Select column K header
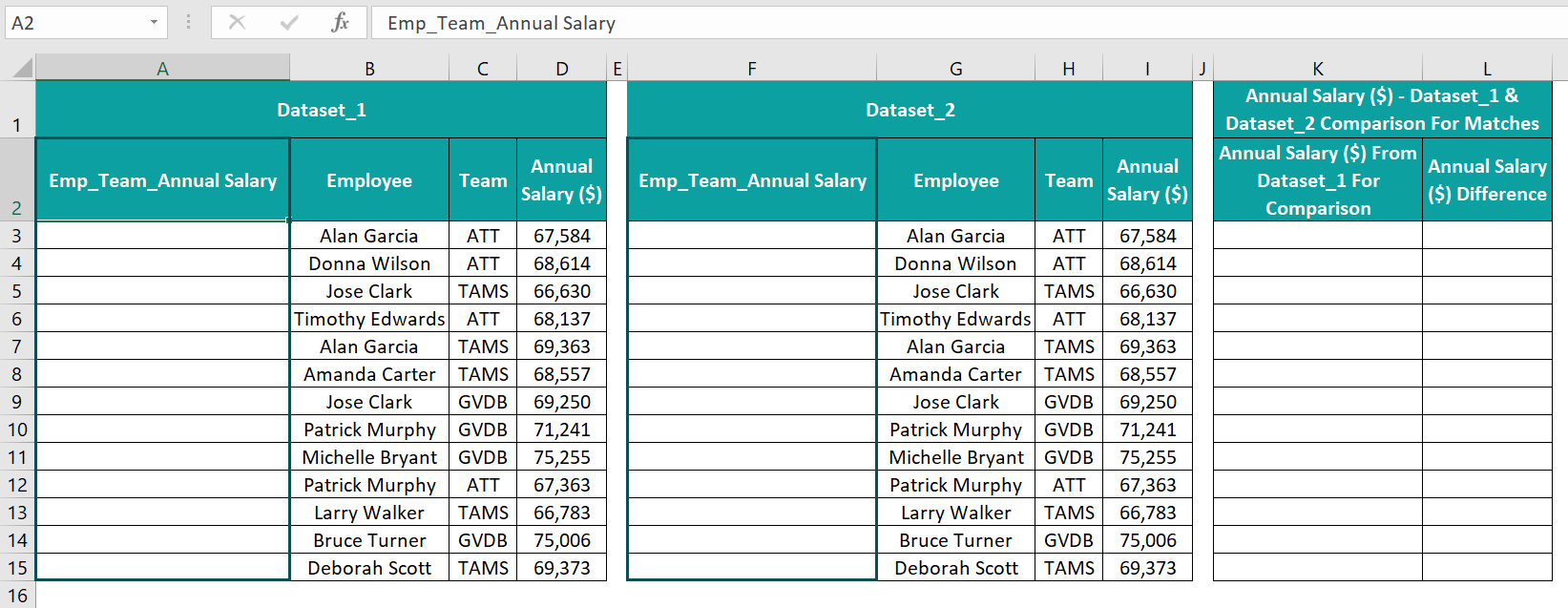 click(1318, 69)
